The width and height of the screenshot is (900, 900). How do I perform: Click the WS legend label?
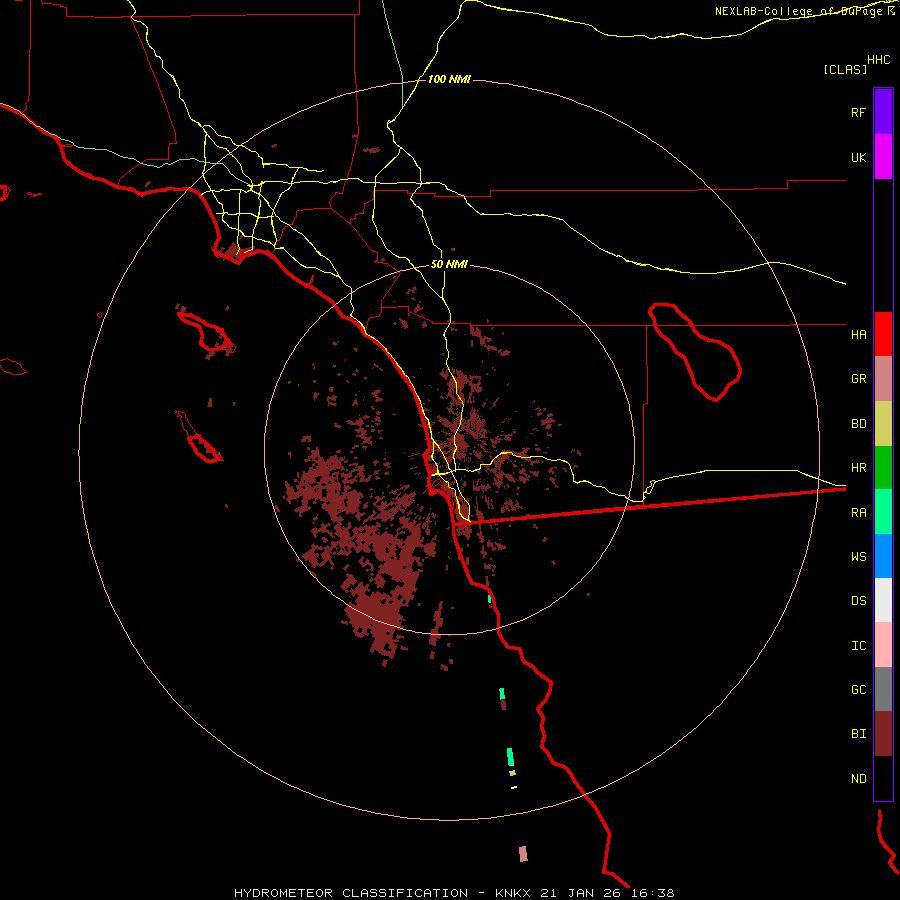858,557
